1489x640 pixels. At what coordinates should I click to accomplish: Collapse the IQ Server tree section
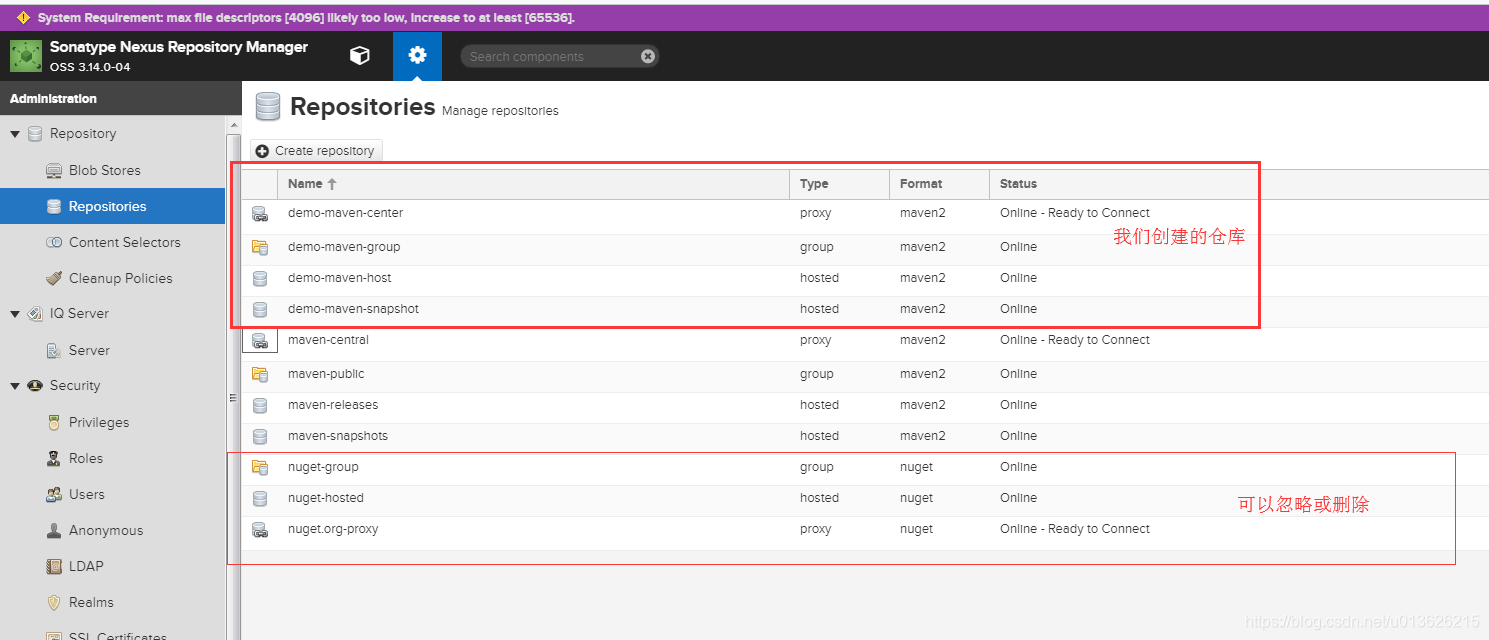pyautogui.click(x=15, y=314)
